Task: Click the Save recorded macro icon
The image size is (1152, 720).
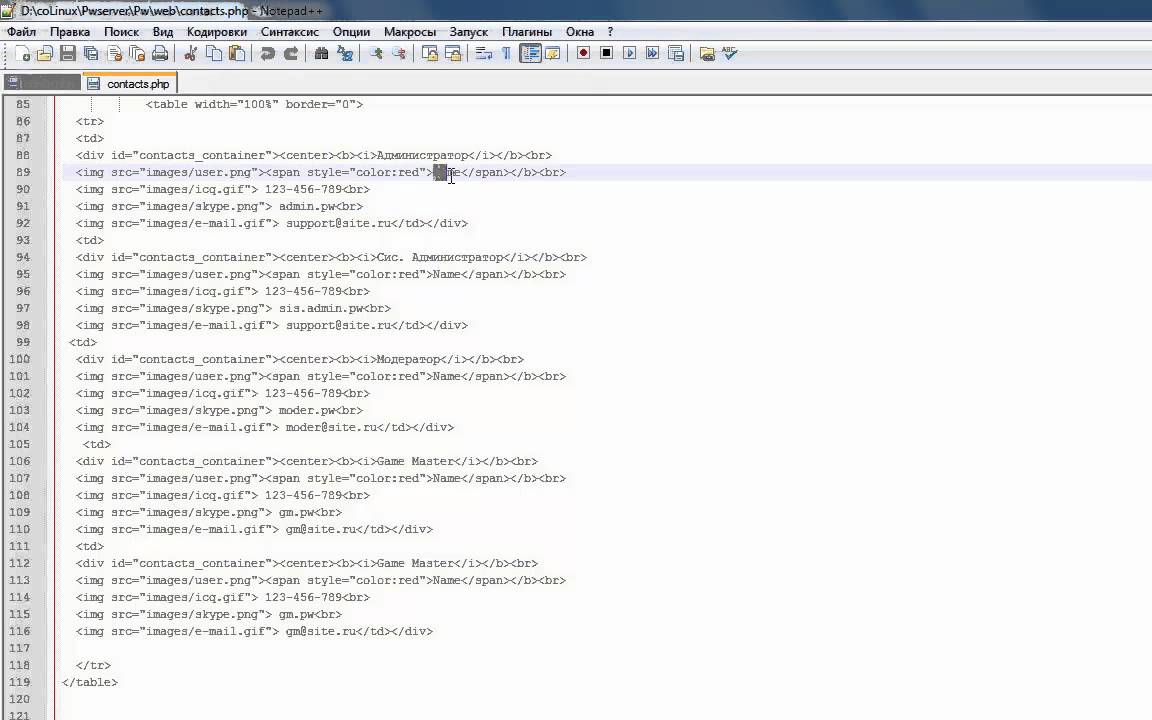Action: pyautogui.click(x=676, y=54)
